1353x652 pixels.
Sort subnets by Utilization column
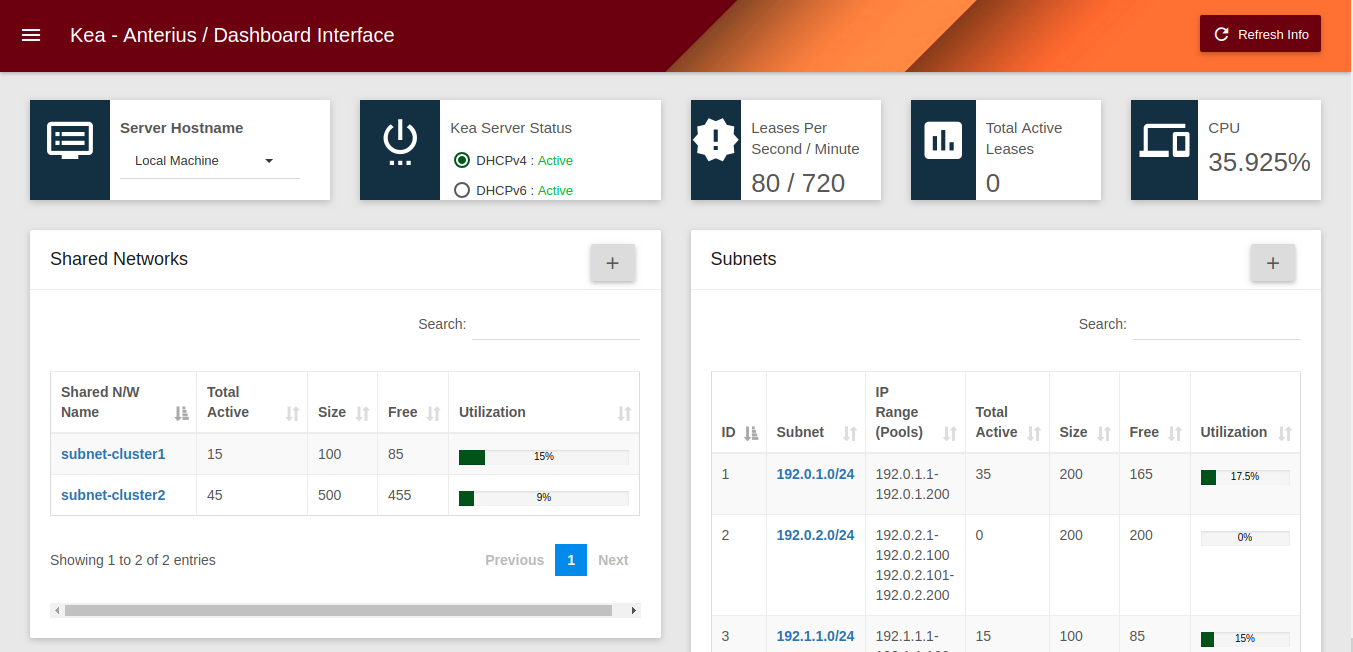click(1245, 412)
